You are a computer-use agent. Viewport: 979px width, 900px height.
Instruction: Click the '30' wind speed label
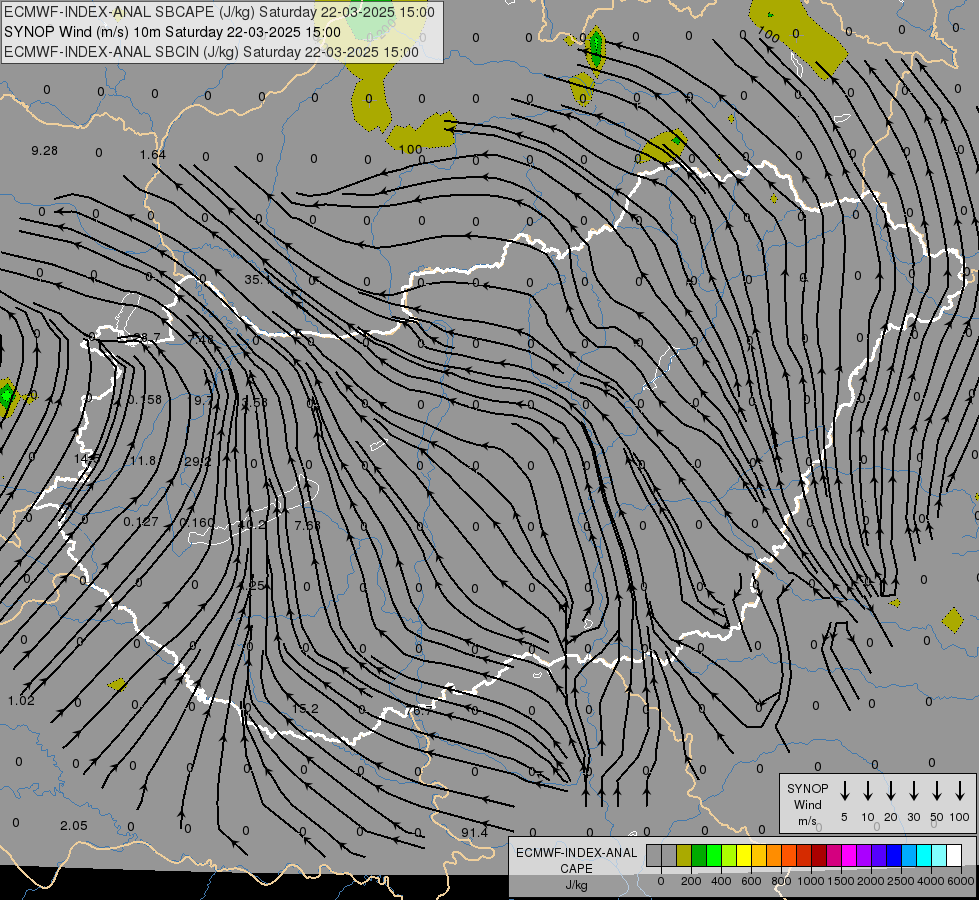click(x=913, y=817)
